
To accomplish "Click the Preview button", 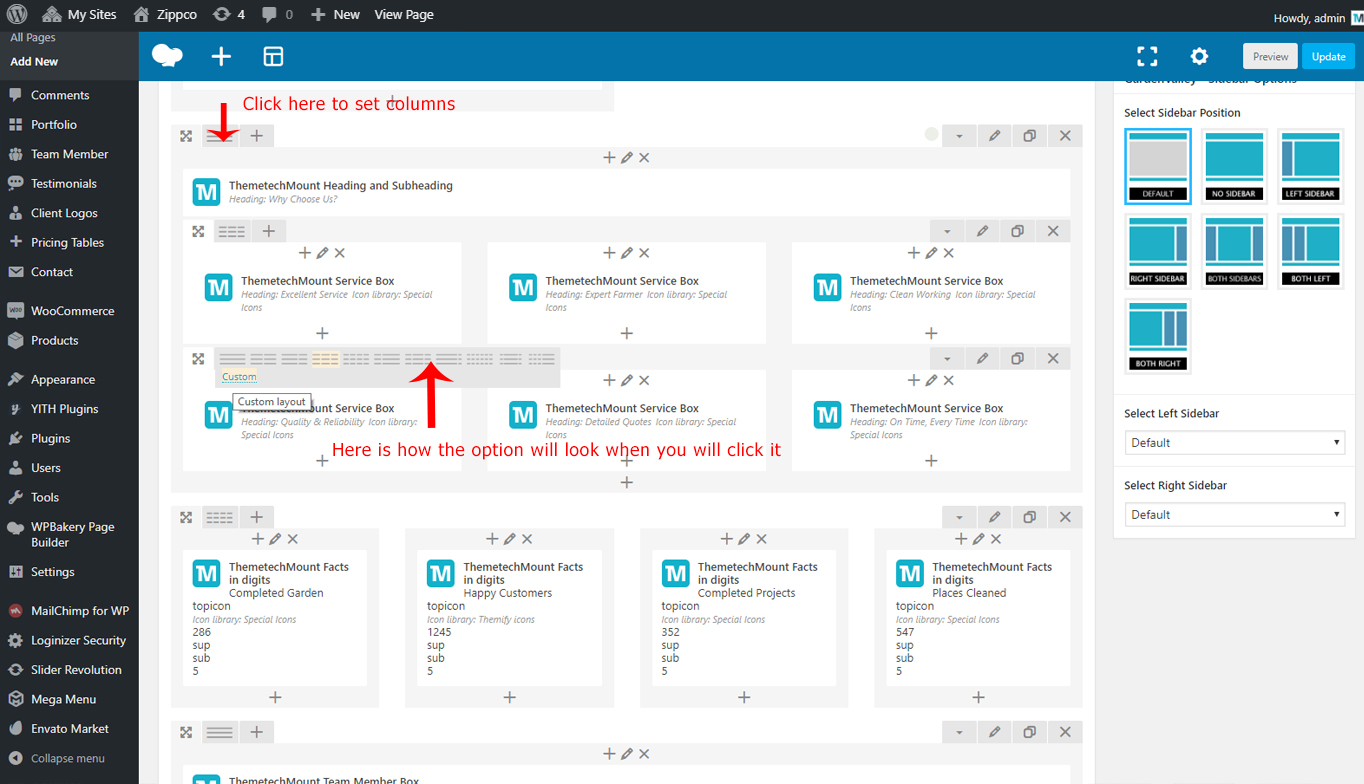I will point(1270,56).
